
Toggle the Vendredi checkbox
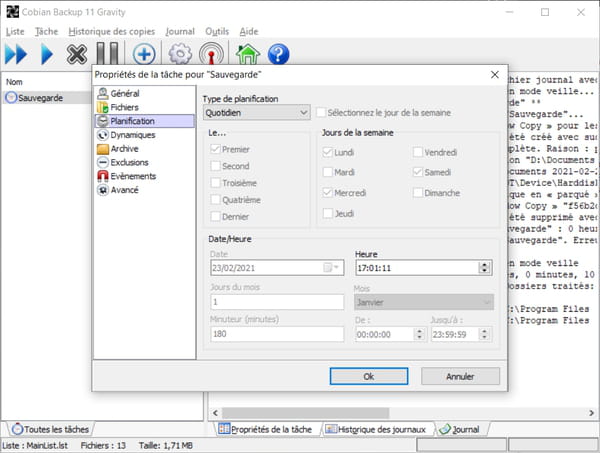pos(417,152)
